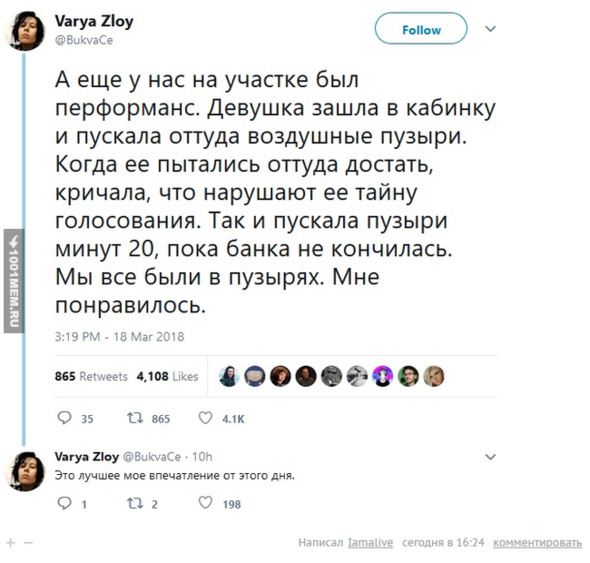The height and width of the screenshot is (563, 590).
Task: Expand the main tweet options chevron
Action: pyautogui.click(x=490, y=29)
